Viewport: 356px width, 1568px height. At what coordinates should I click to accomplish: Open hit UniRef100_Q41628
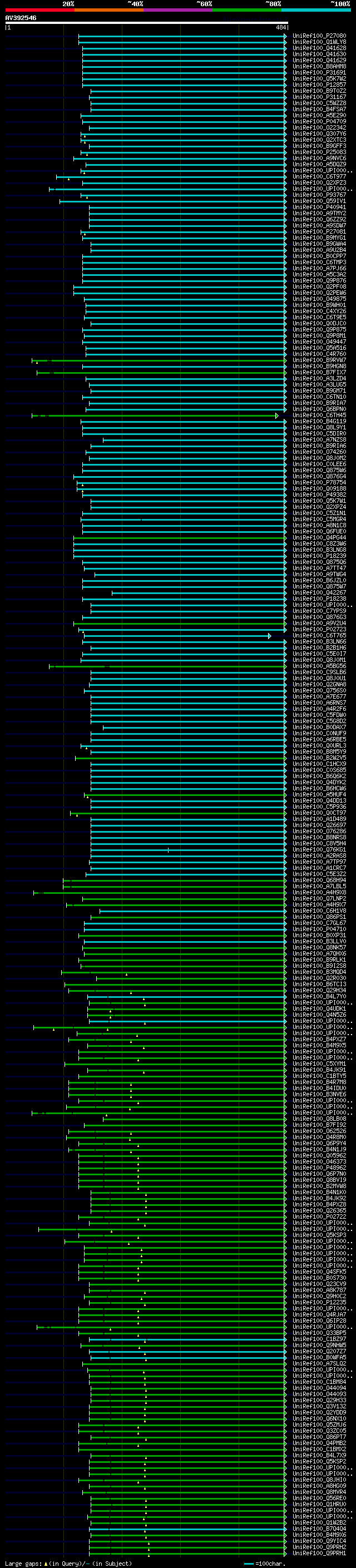[x=319, y=48]
